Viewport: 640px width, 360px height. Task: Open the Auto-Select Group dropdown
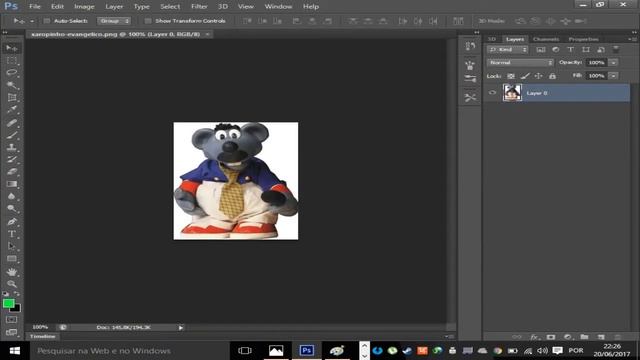(114, 21)
